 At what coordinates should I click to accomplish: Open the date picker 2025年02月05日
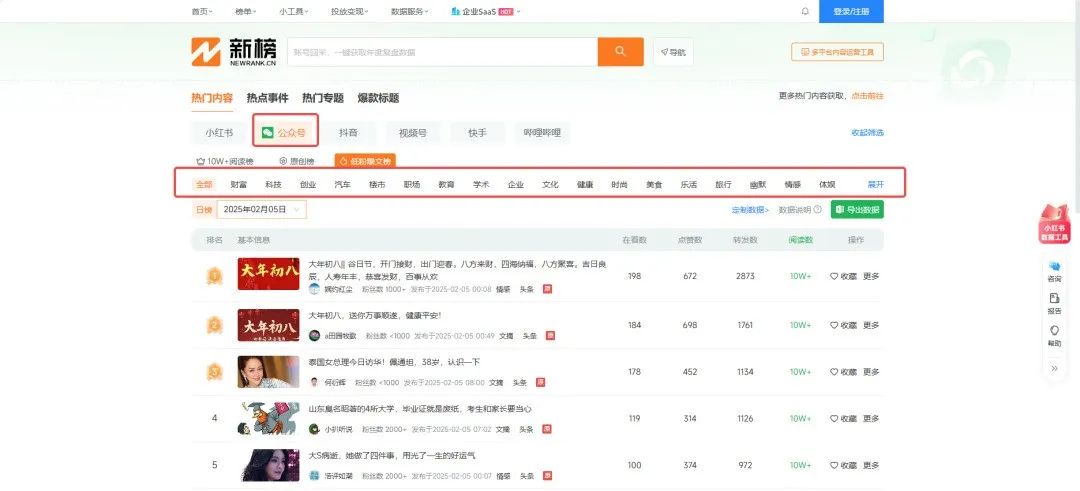click(261, 209)
